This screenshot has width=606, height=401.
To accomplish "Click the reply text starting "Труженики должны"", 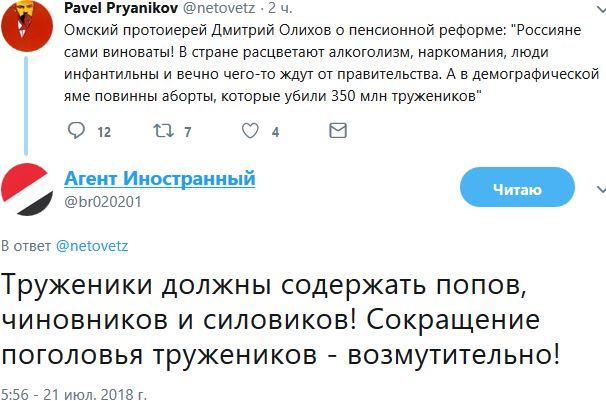I will pos(290,319).
